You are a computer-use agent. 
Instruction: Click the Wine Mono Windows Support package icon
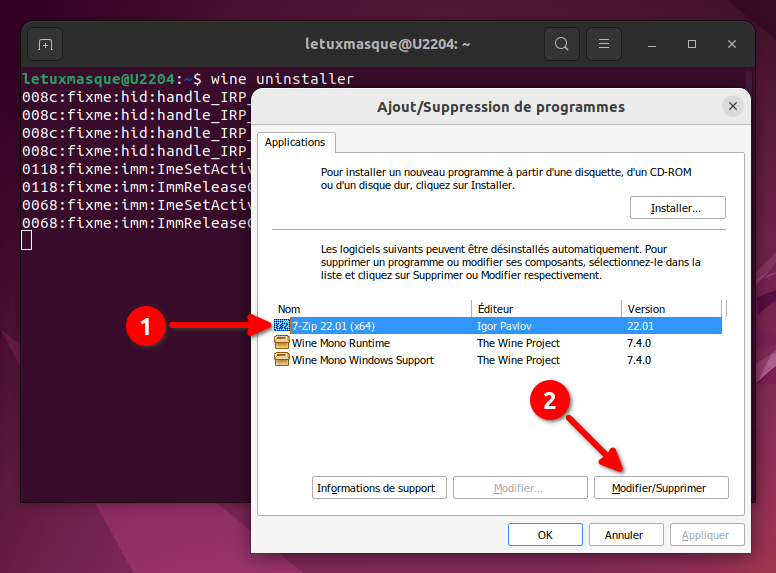click(282, 360)
